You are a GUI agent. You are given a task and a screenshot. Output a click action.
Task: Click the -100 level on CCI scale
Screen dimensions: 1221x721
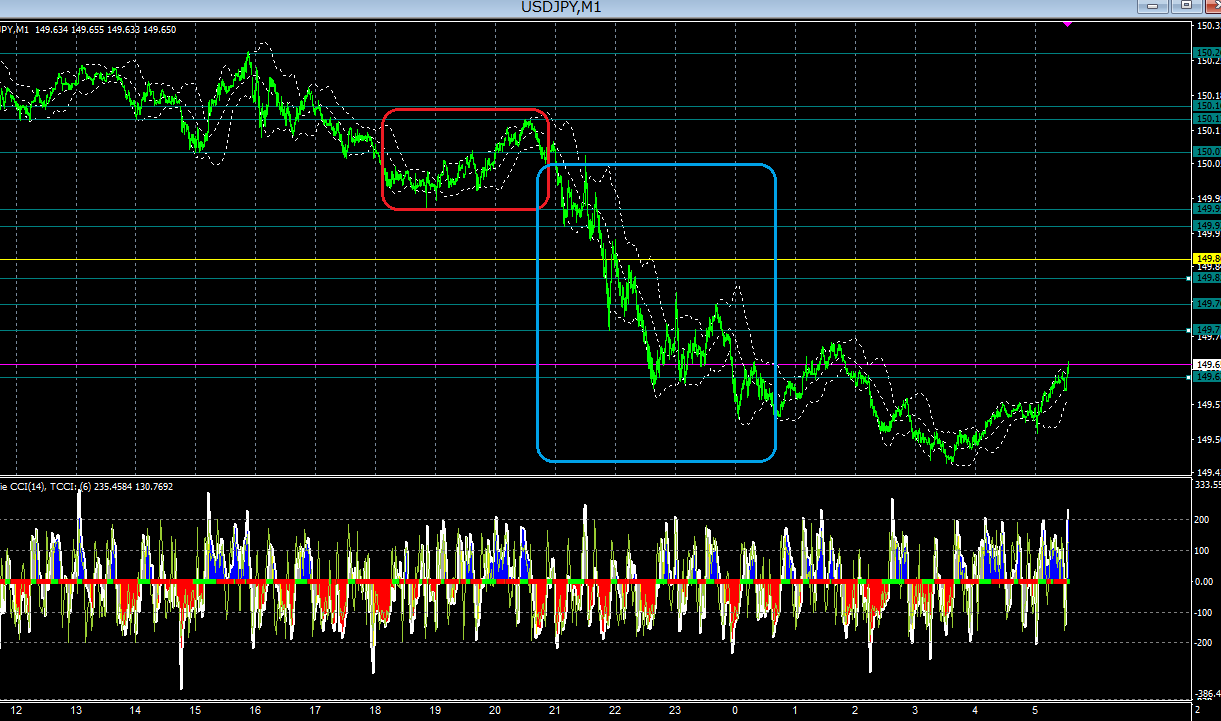coord(1205,612)
